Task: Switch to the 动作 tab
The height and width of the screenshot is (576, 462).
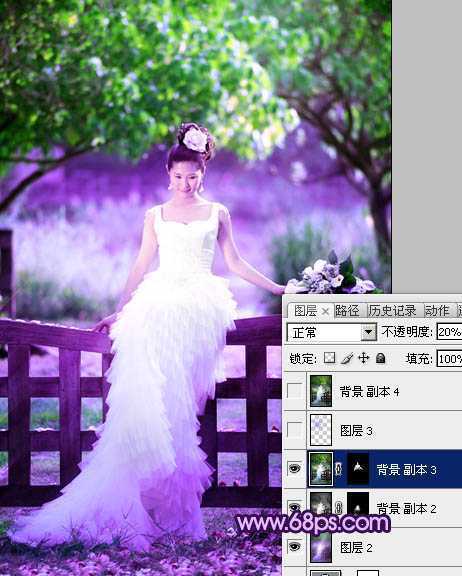Action: click(437, 311)
